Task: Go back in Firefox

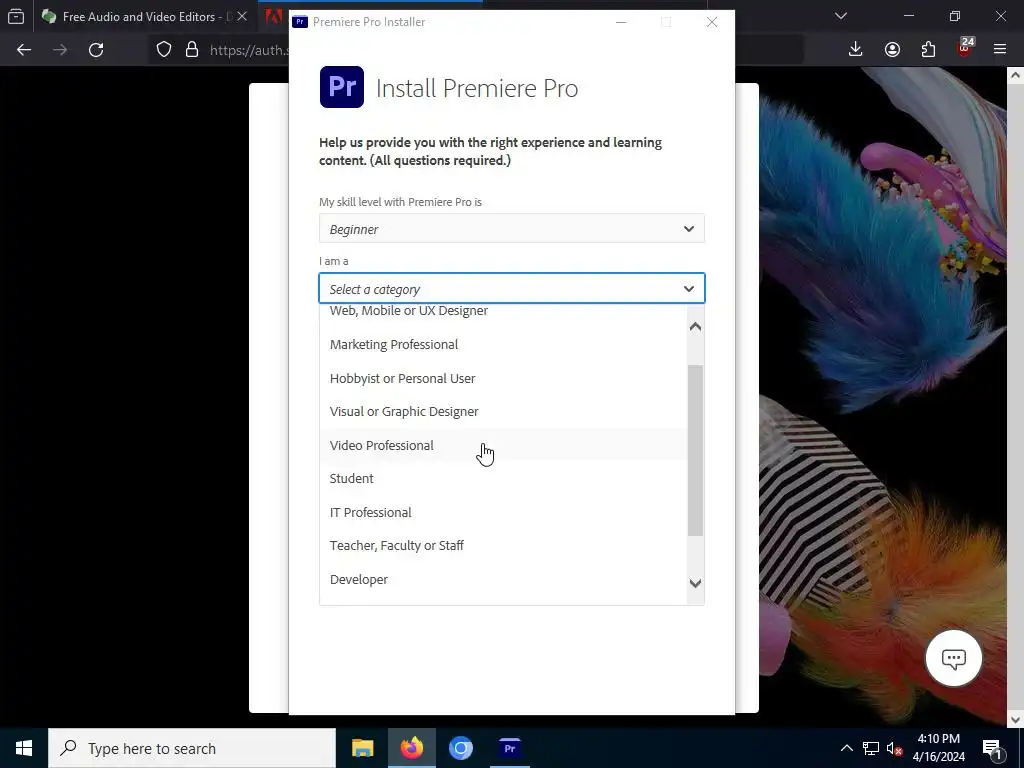Action: click(x=24, y=50)
